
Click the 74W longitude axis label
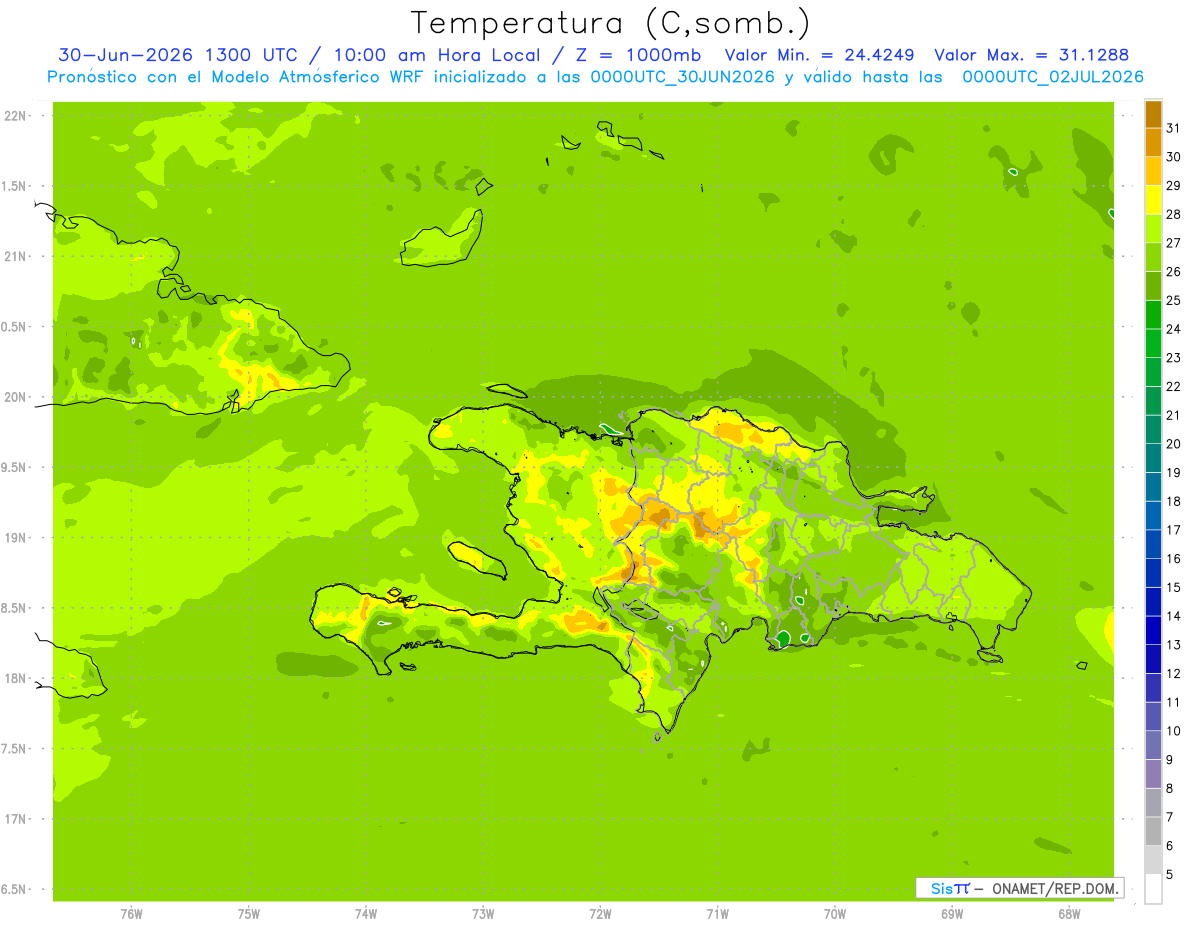pos(366,913)
